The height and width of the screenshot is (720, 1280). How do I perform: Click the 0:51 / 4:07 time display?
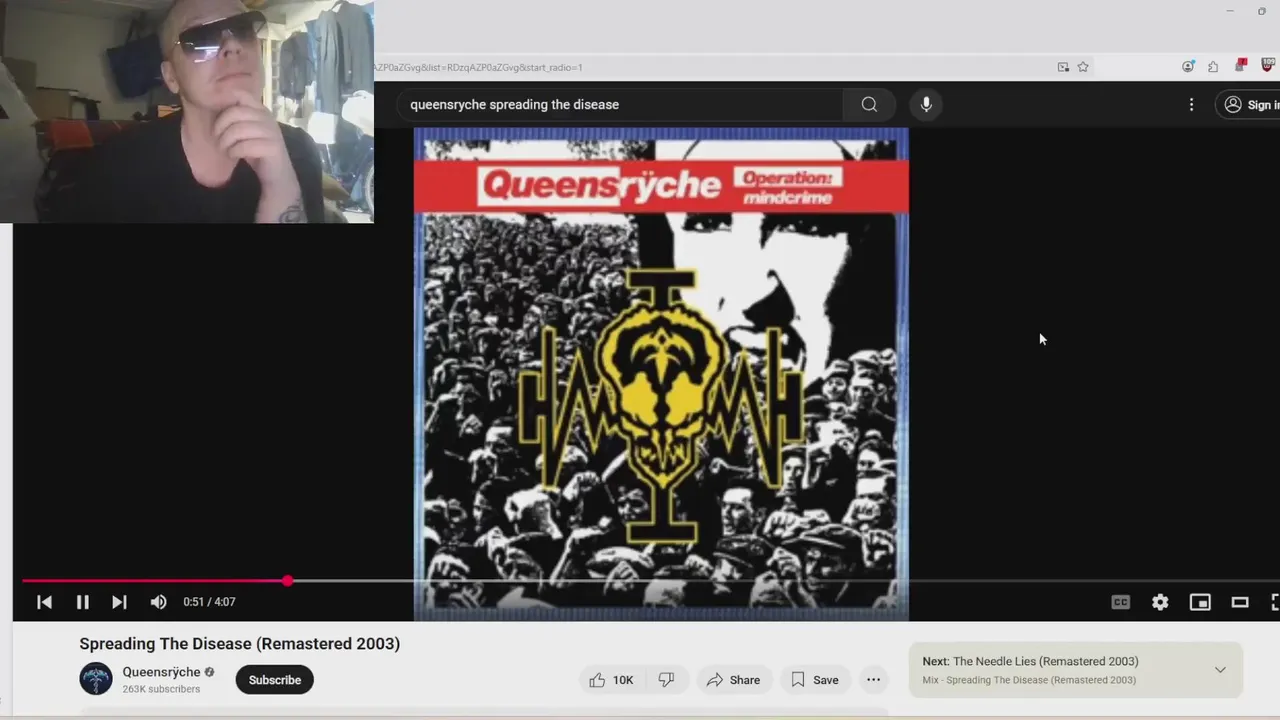click(209, 602)
